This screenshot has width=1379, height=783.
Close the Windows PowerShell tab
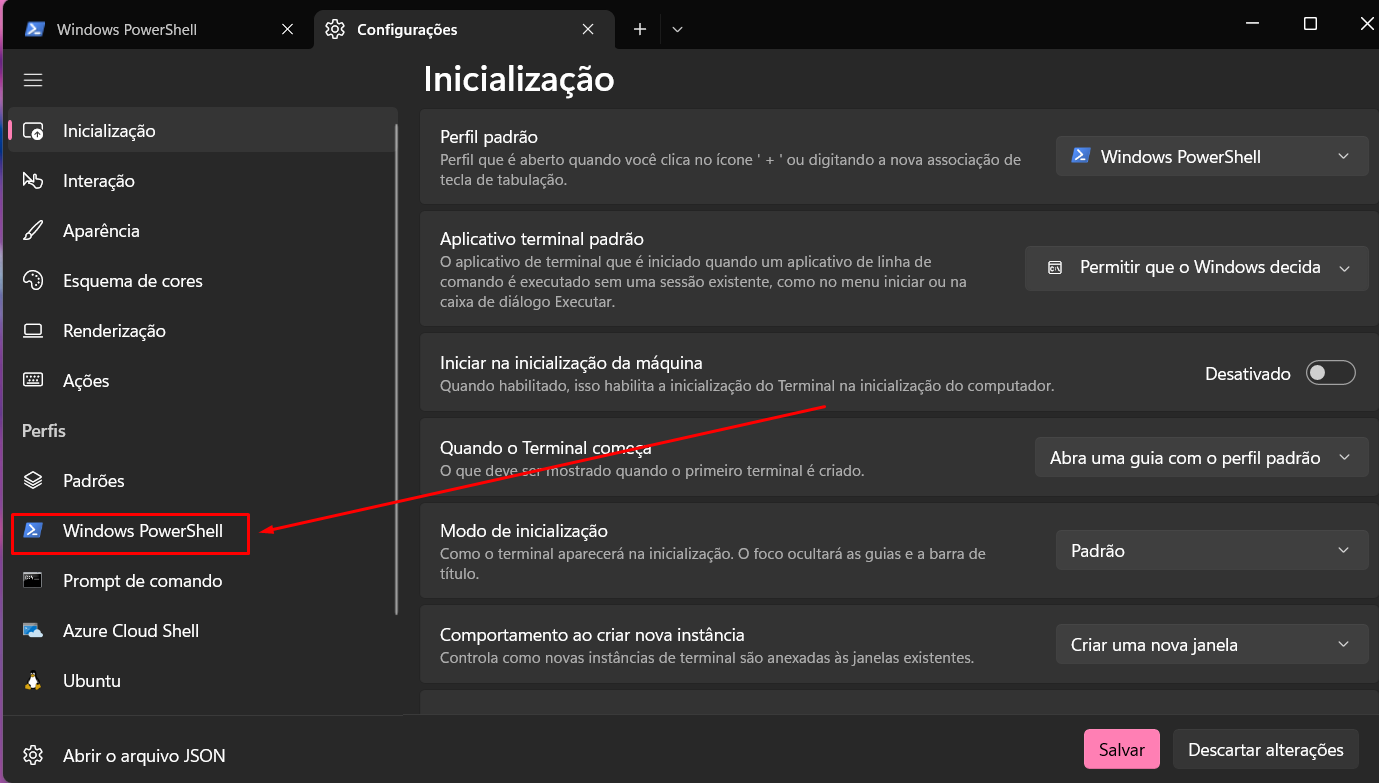[x=288, y=29]
